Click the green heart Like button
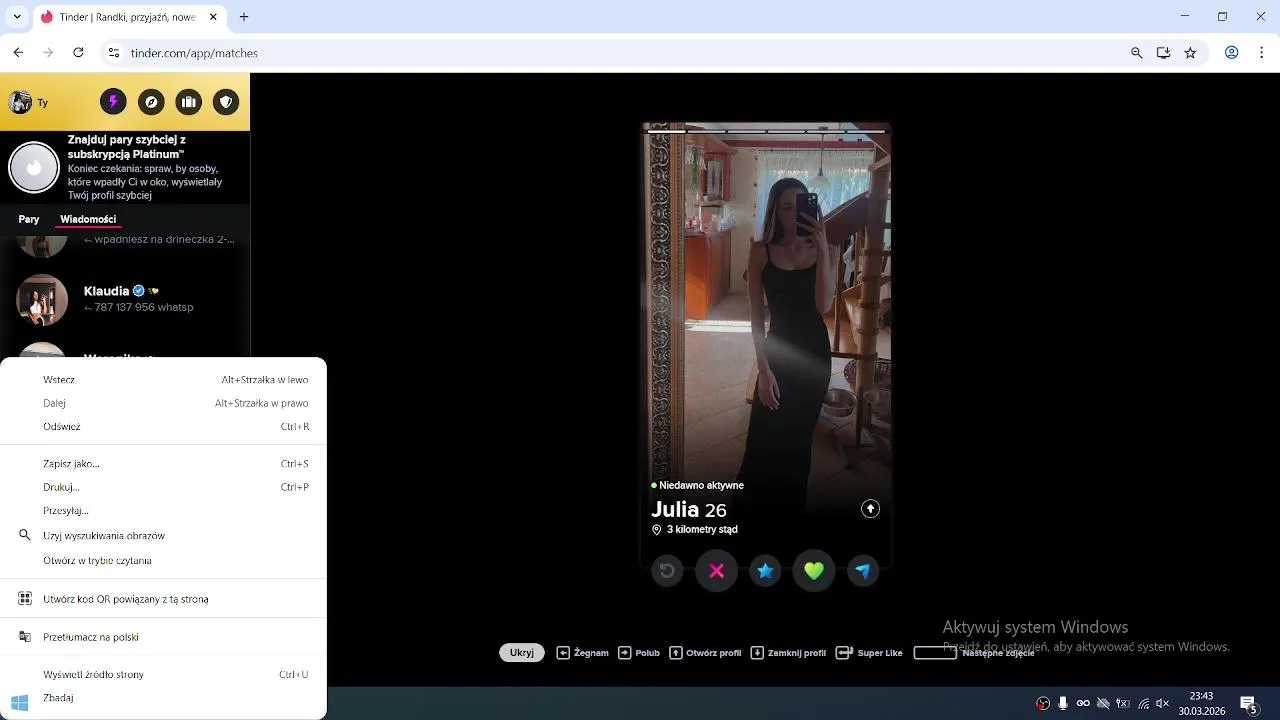 click(814, 571)
